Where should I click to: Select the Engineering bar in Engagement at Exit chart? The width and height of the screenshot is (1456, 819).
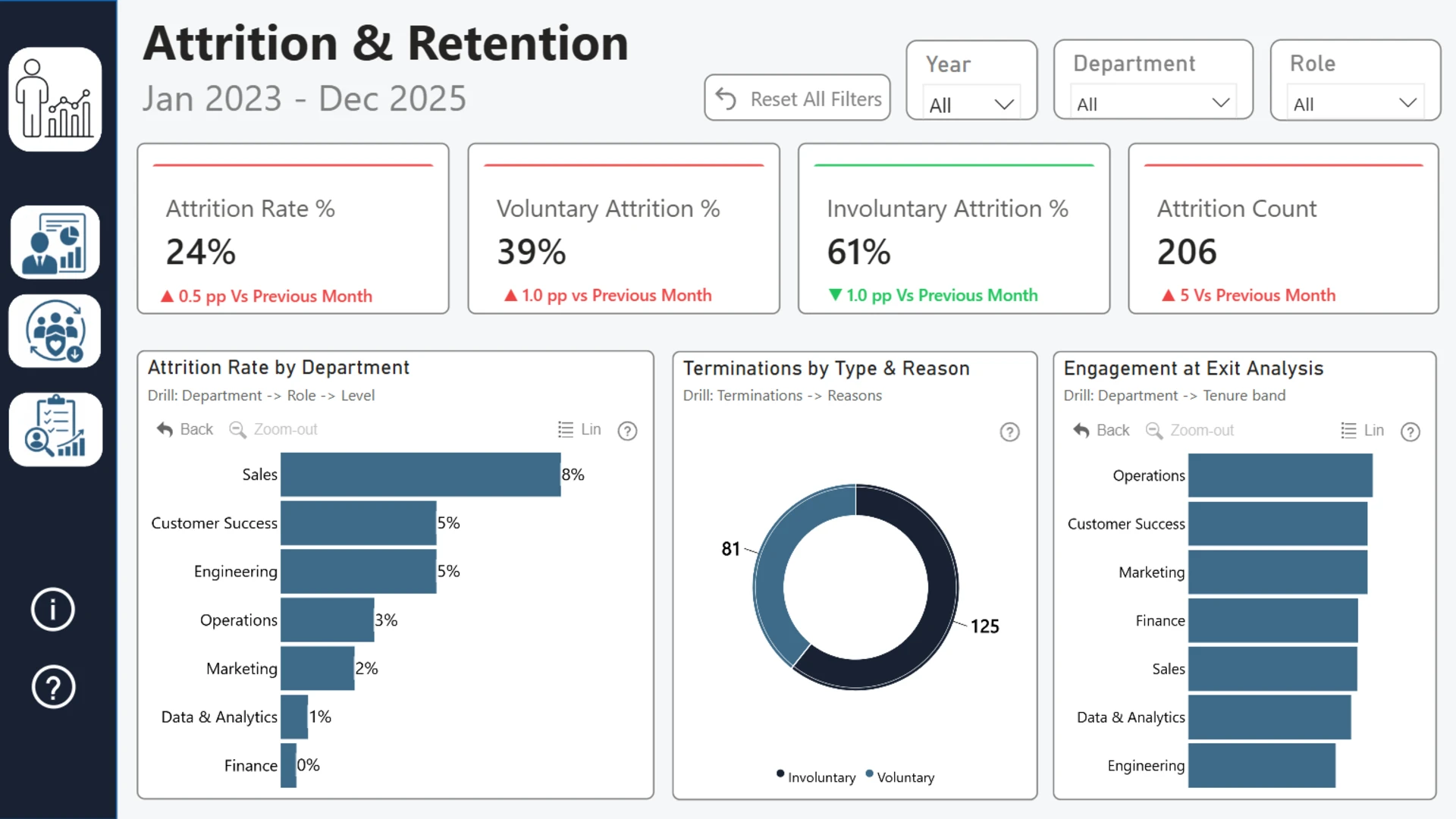click(x=1262, y=766)
